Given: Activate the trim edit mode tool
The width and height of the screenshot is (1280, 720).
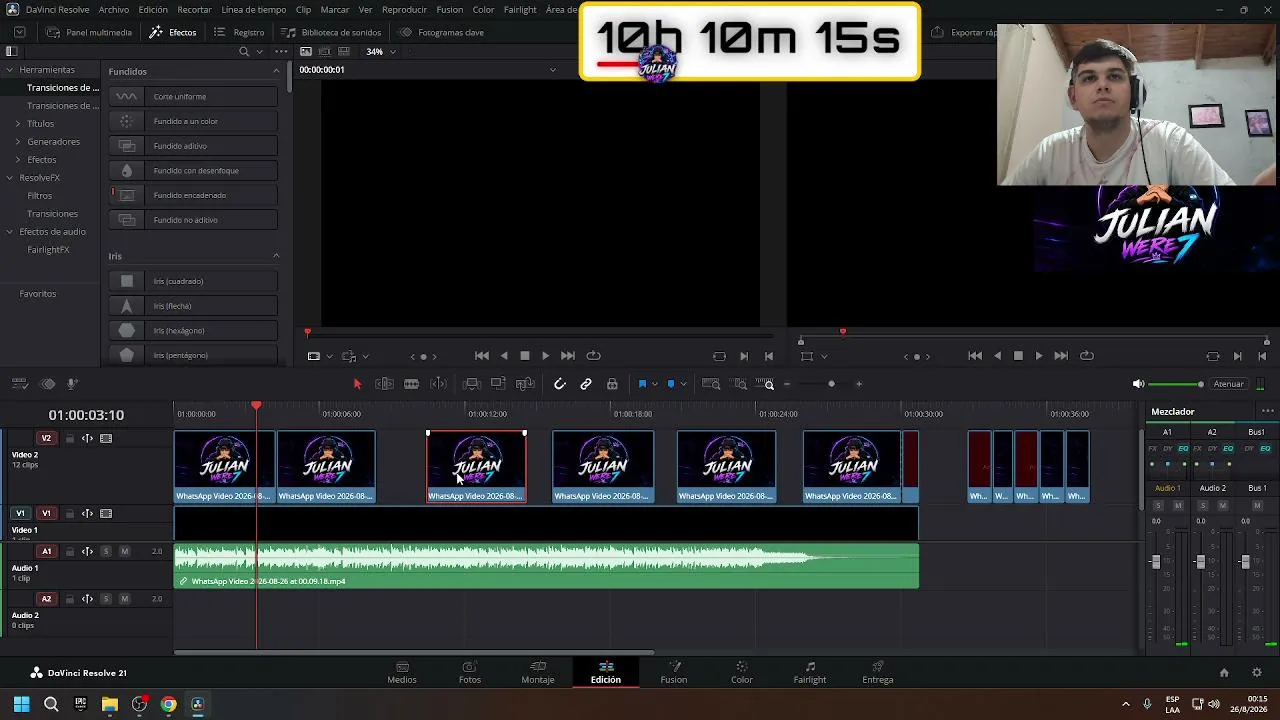Looking at the screenshot, I should (384, 384).
